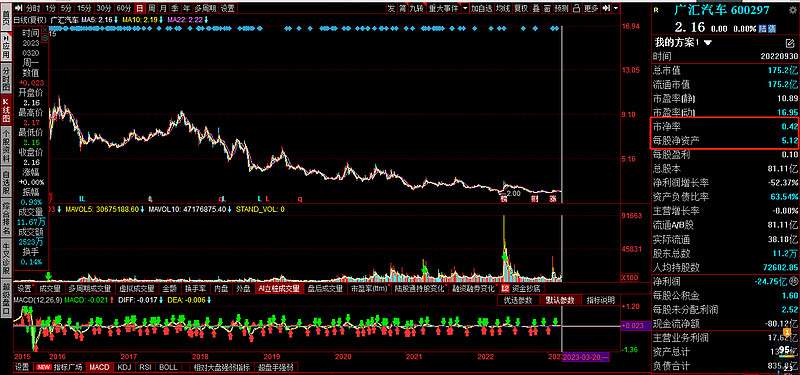Screen dimensions: 800x375
Task: Select the BOLL indicator tab
Action: (168, 367)
